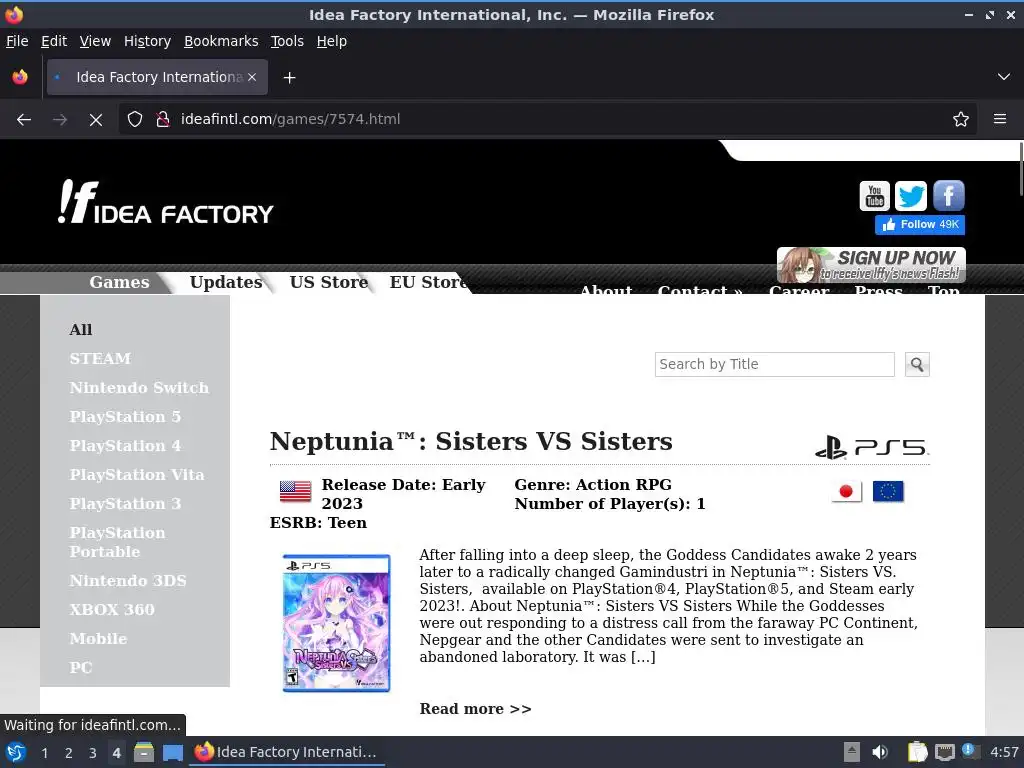
Task: Stop loading the page
Action: [95, 120]
